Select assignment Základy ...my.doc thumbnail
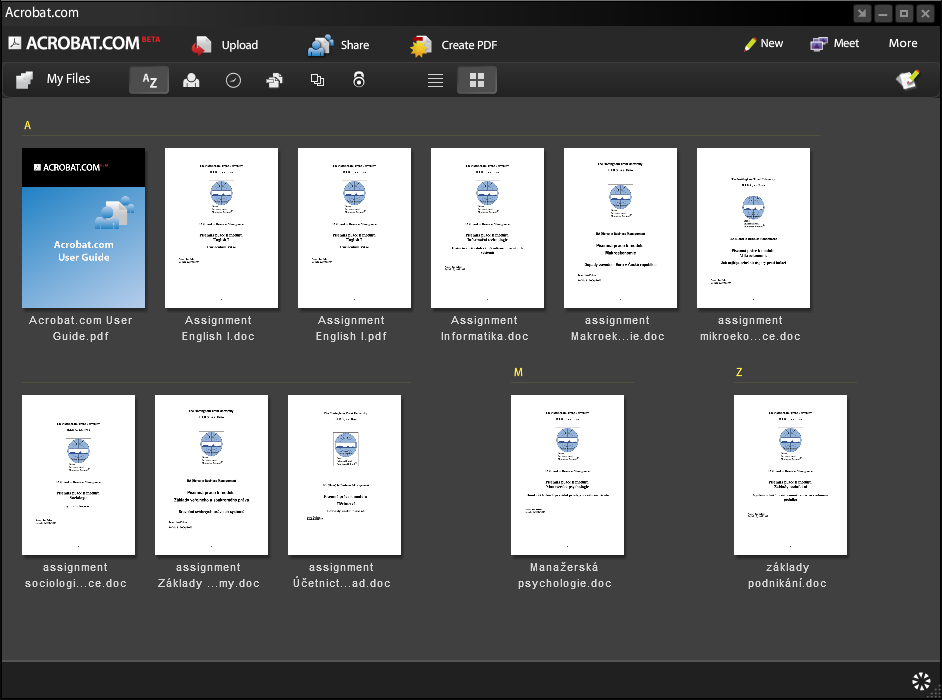942x700 pixels. tap(211, 475)
